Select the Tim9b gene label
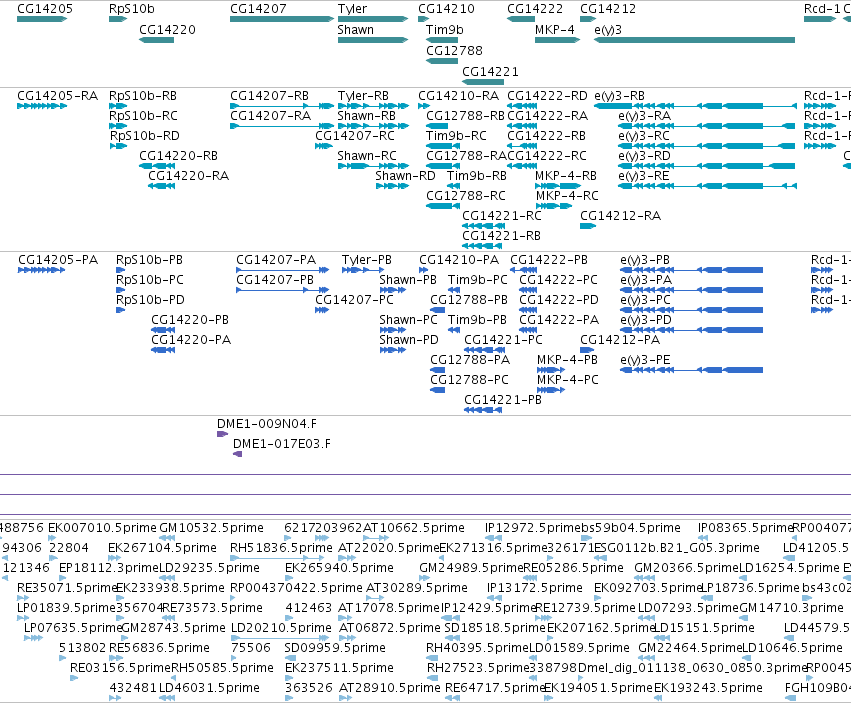Viewport: 851px width, 703px height. [444, 29]
